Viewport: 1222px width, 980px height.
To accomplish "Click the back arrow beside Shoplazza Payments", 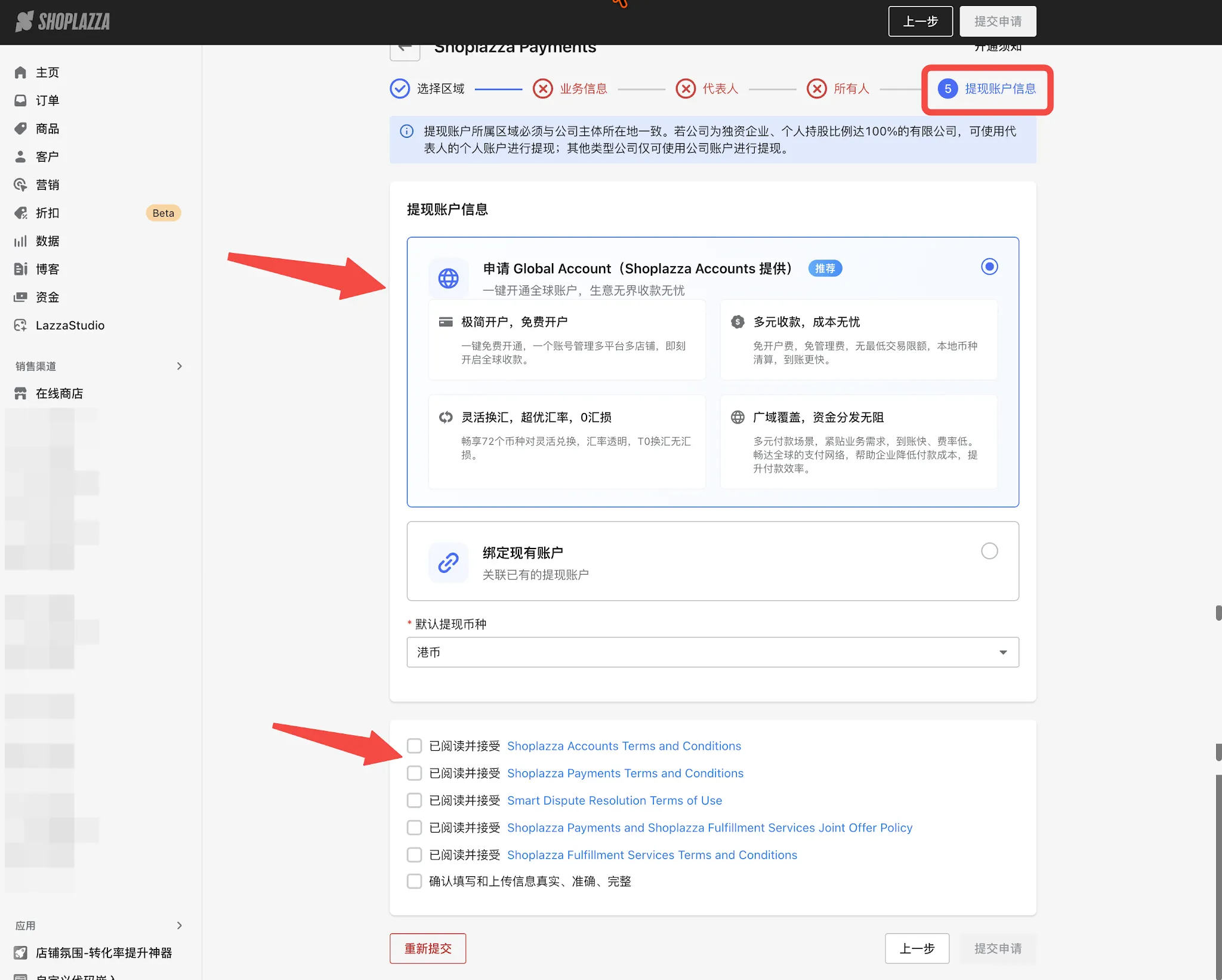I will [x=405, y=49].
